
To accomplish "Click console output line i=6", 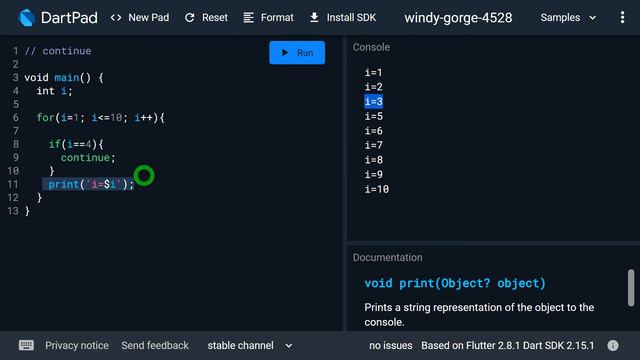I will pos(373,131).
